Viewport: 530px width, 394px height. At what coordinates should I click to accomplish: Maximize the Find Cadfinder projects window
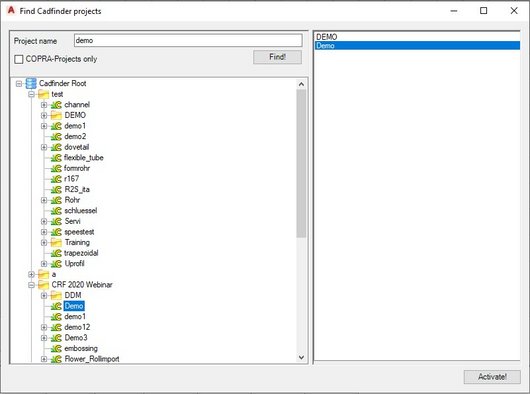click(484, 11)
